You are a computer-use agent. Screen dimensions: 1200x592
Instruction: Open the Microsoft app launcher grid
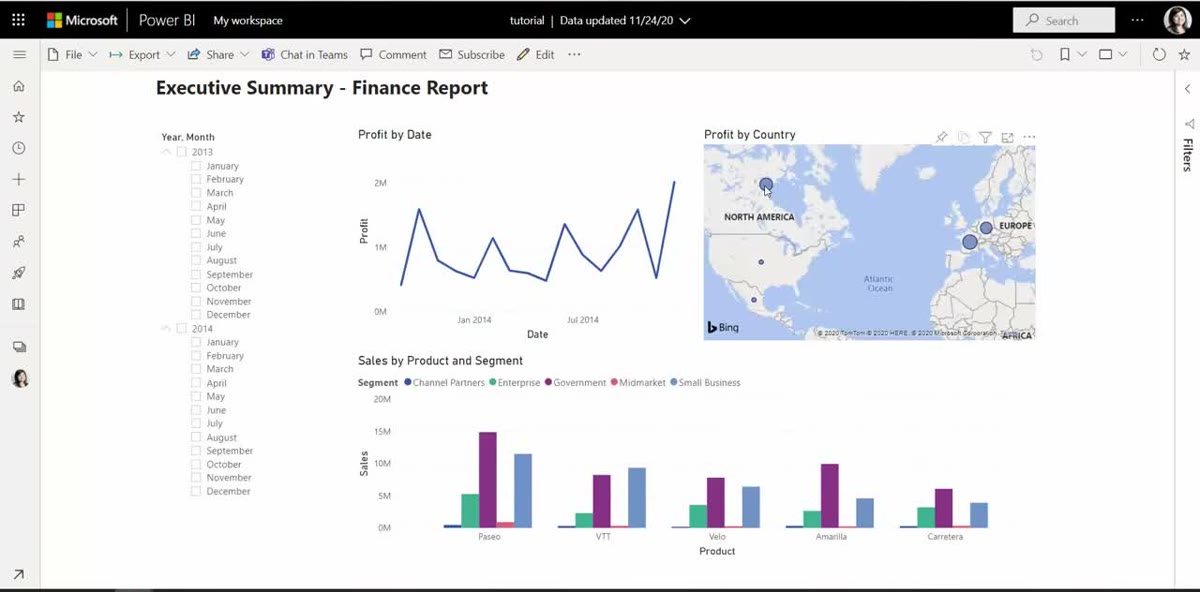18,20
